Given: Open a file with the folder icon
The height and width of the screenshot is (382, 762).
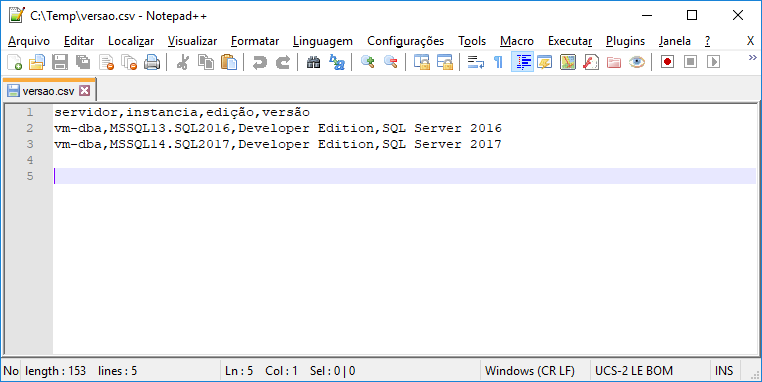Looking at the screenshot, I should point(37,62).
